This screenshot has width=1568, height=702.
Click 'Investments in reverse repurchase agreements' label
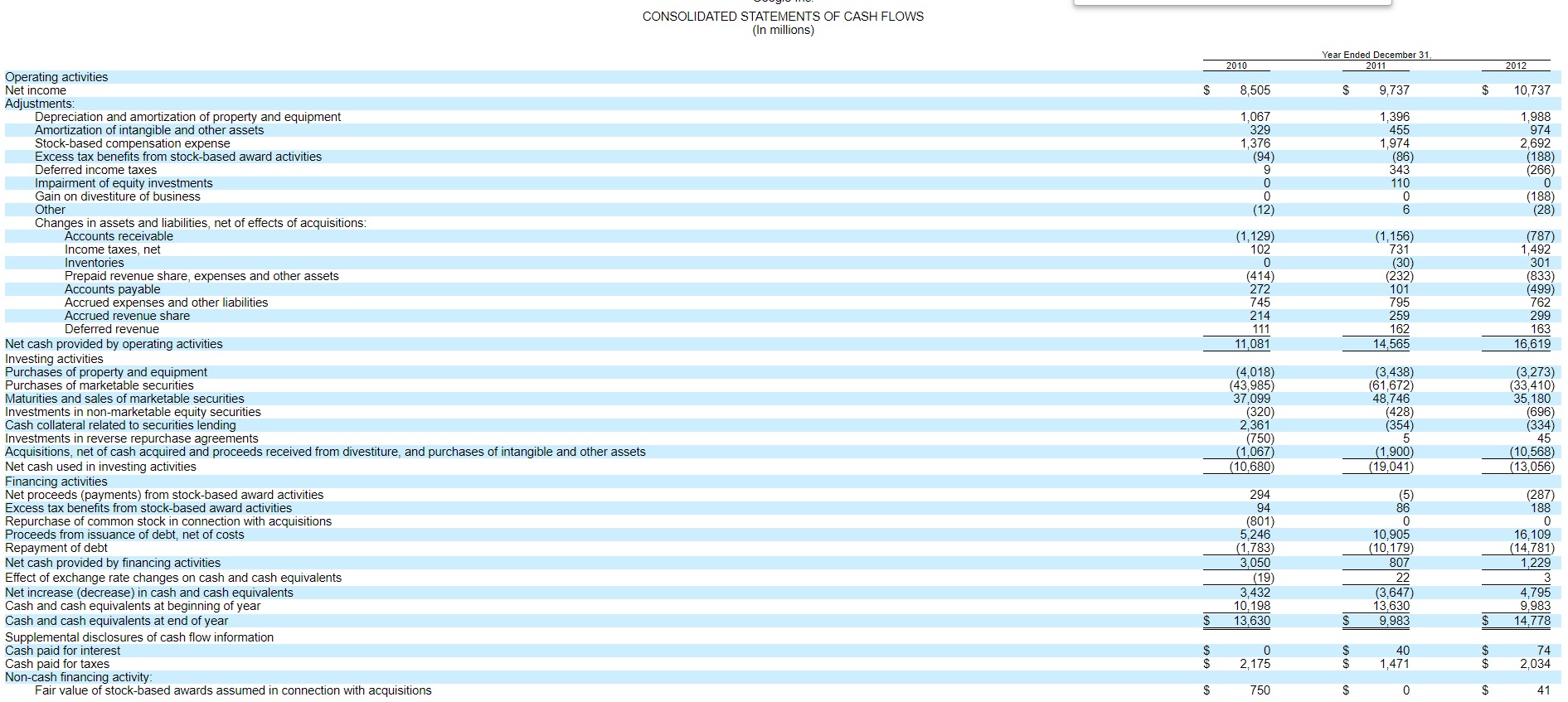(132, 438)
